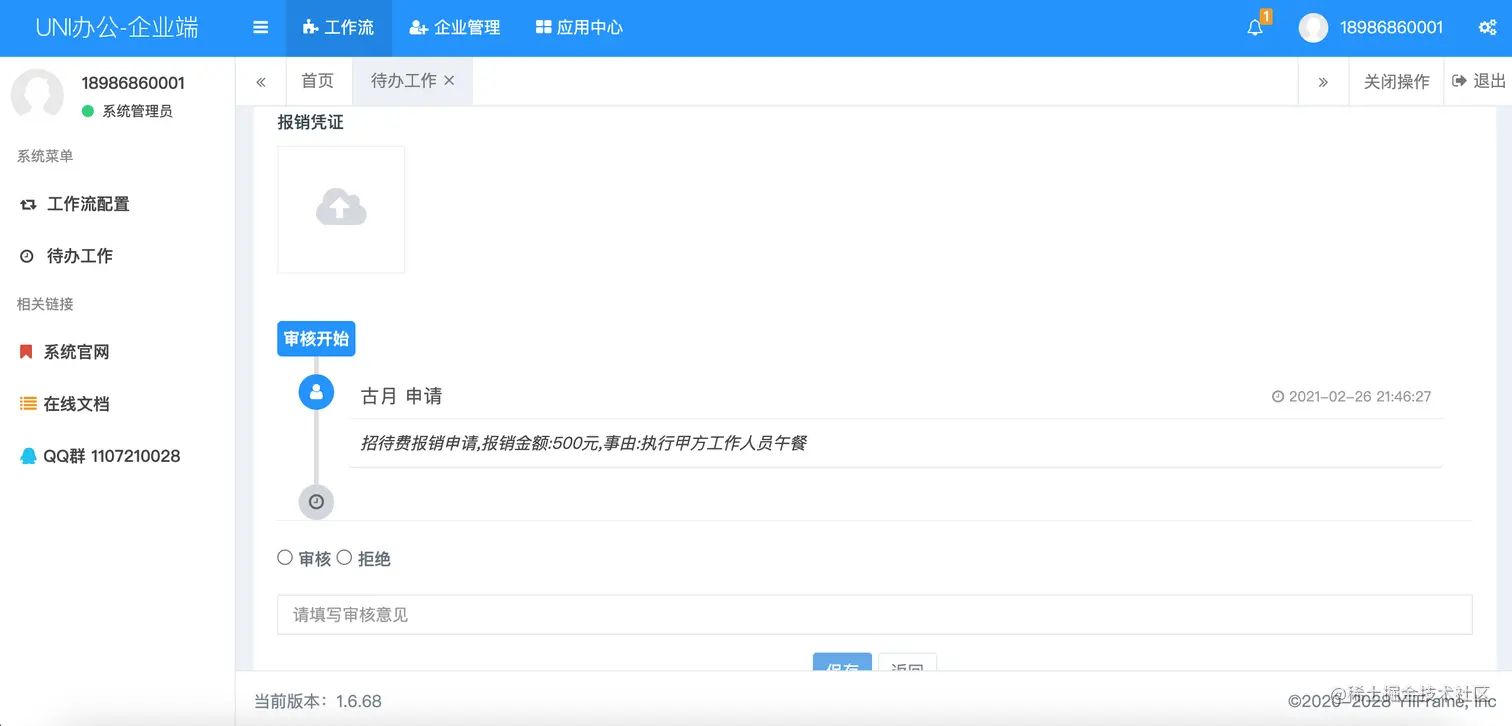Collapse the tab bar with the « chevron
Image resolution: width=1512 pixels, height=726 pixels.
pyautogui.click(x=261, y=81)
